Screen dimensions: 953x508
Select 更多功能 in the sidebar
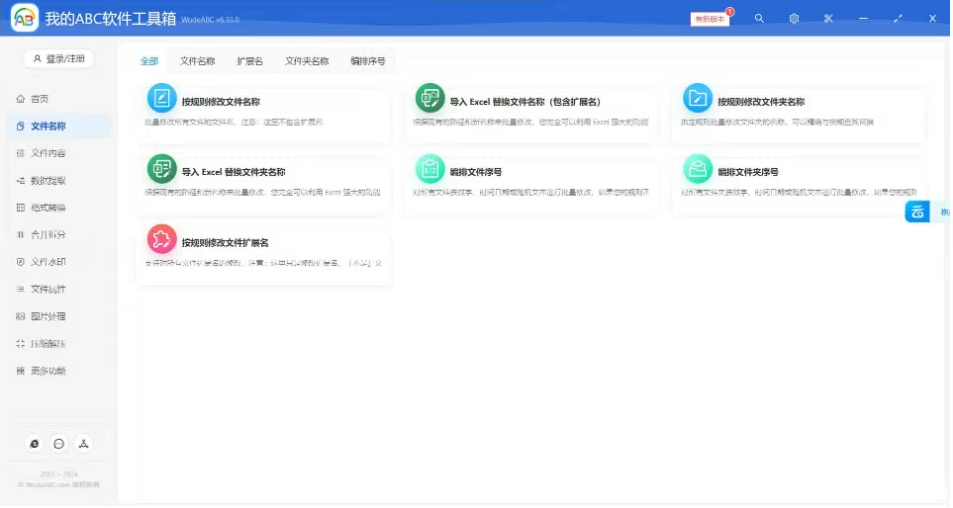point(47,371)
